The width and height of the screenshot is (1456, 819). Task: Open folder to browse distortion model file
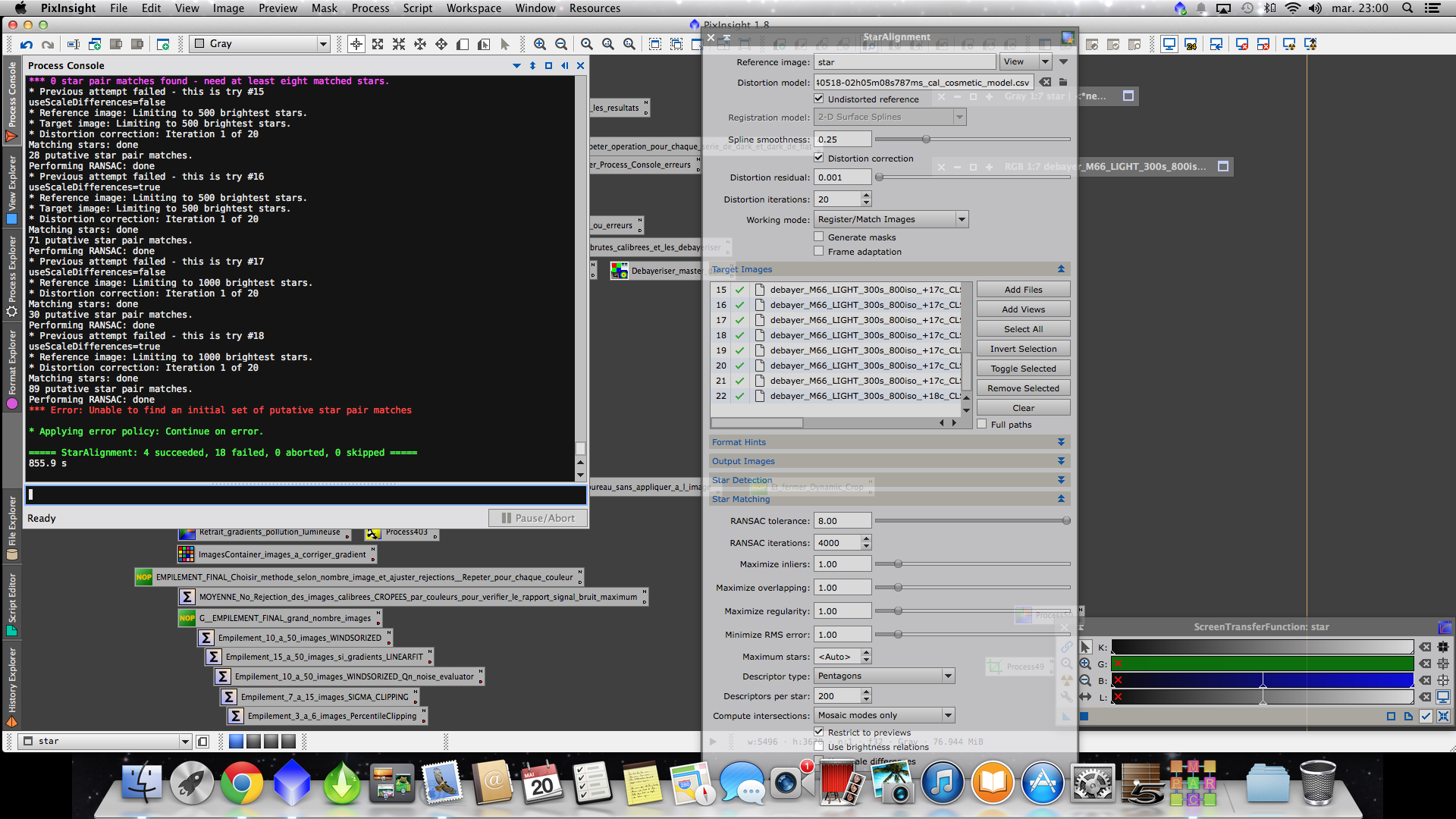click(x=1063, y=82)
